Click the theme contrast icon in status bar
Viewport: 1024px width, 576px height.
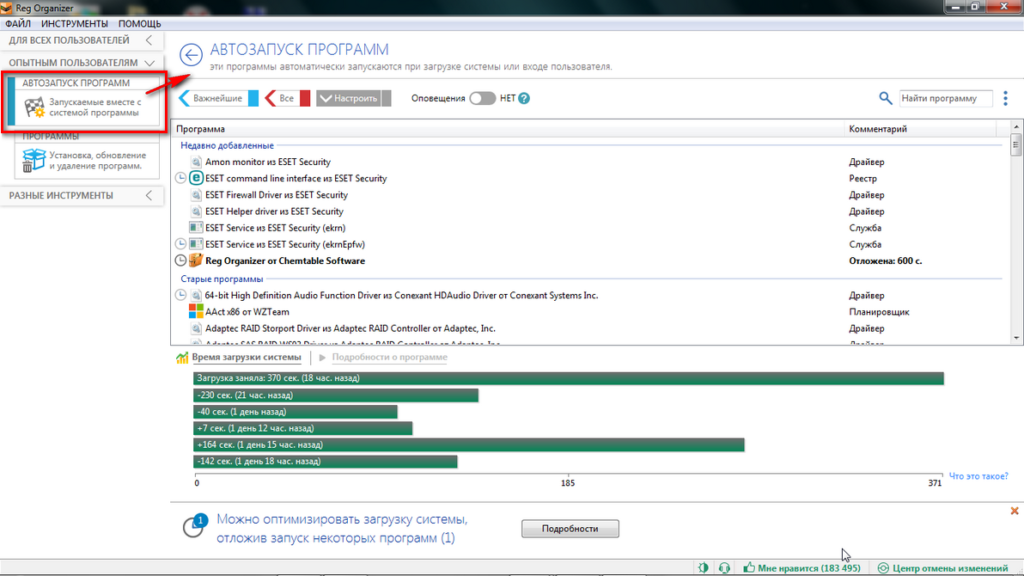[703, 568]
